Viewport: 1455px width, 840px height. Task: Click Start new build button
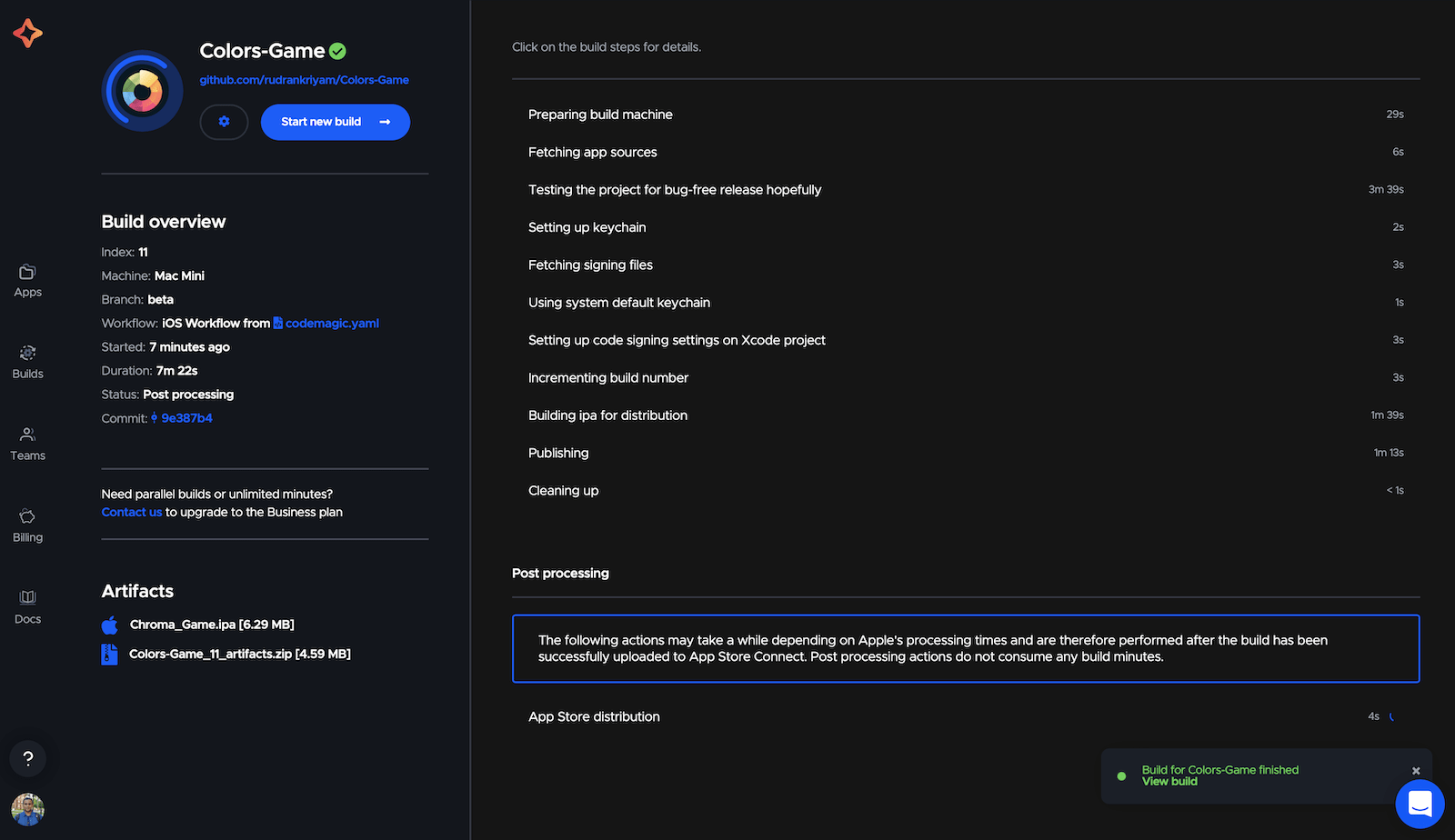click(336, 122)
